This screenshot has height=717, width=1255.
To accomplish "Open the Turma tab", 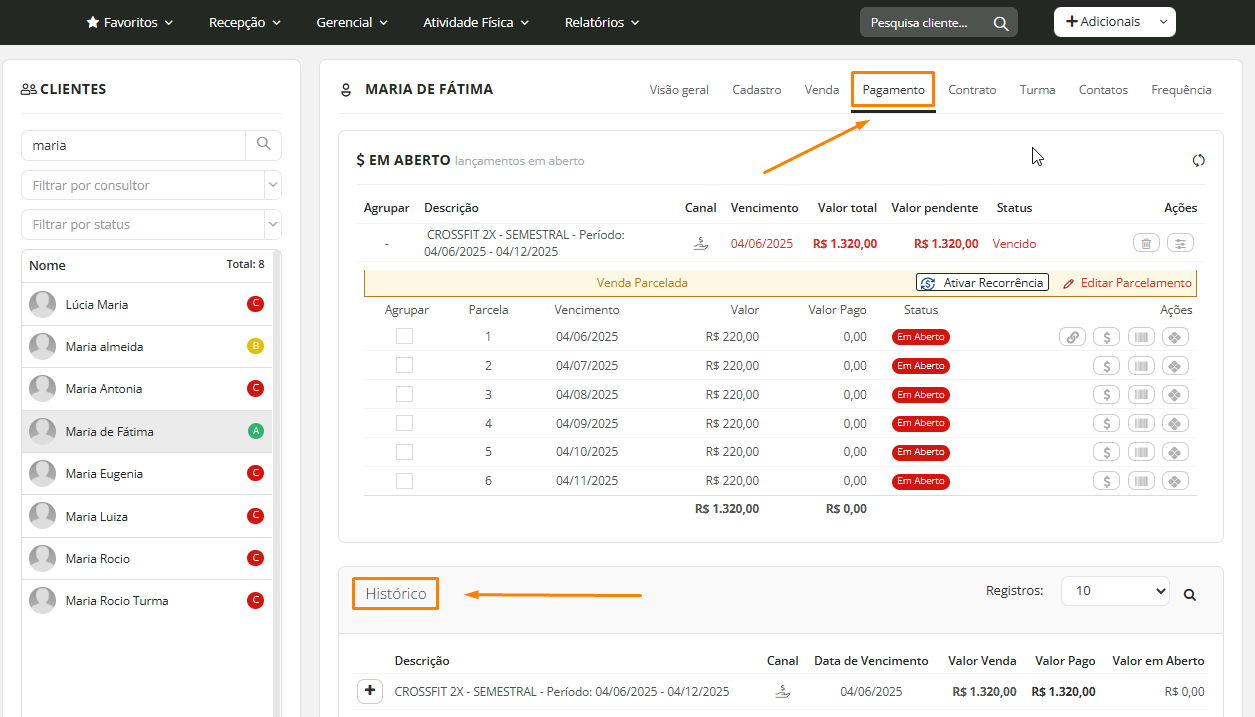I will 1038,90.
